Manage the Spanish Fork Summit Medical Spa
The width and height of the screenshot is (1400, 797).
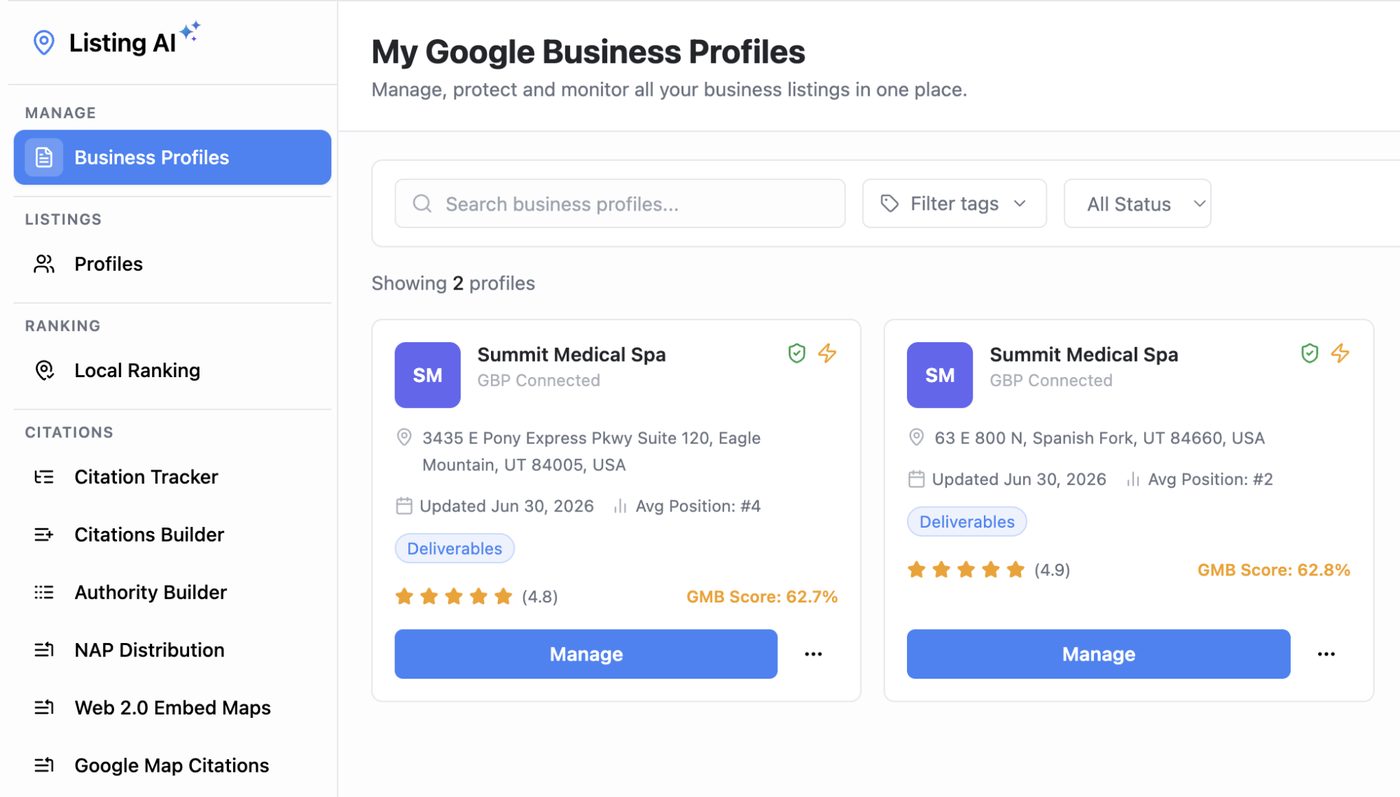(x=1098, y=654)
